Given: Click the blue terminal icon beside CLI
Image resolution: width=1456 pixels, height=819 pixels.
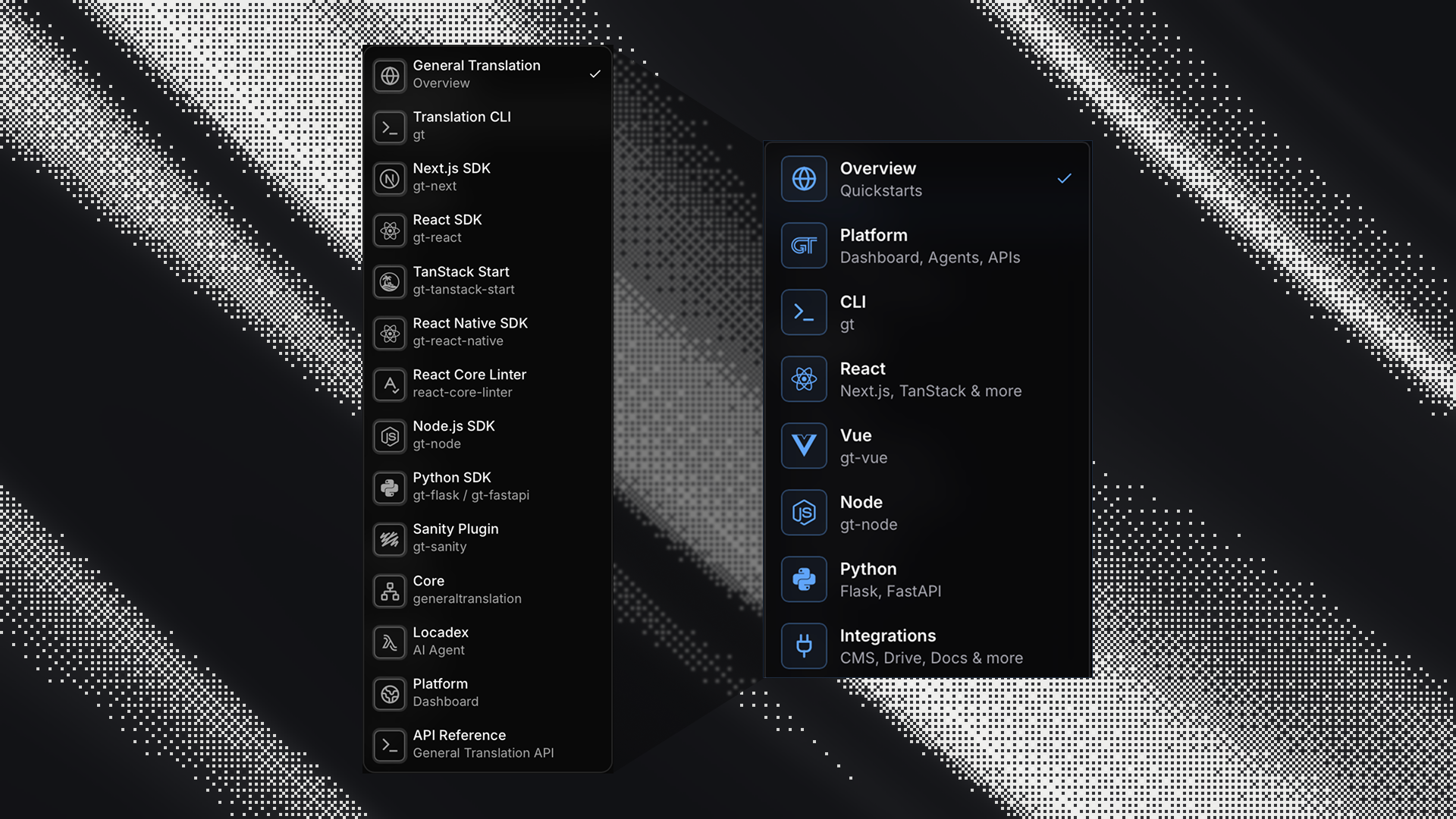Looking at the screenshot, I should (x=804, y=312).
